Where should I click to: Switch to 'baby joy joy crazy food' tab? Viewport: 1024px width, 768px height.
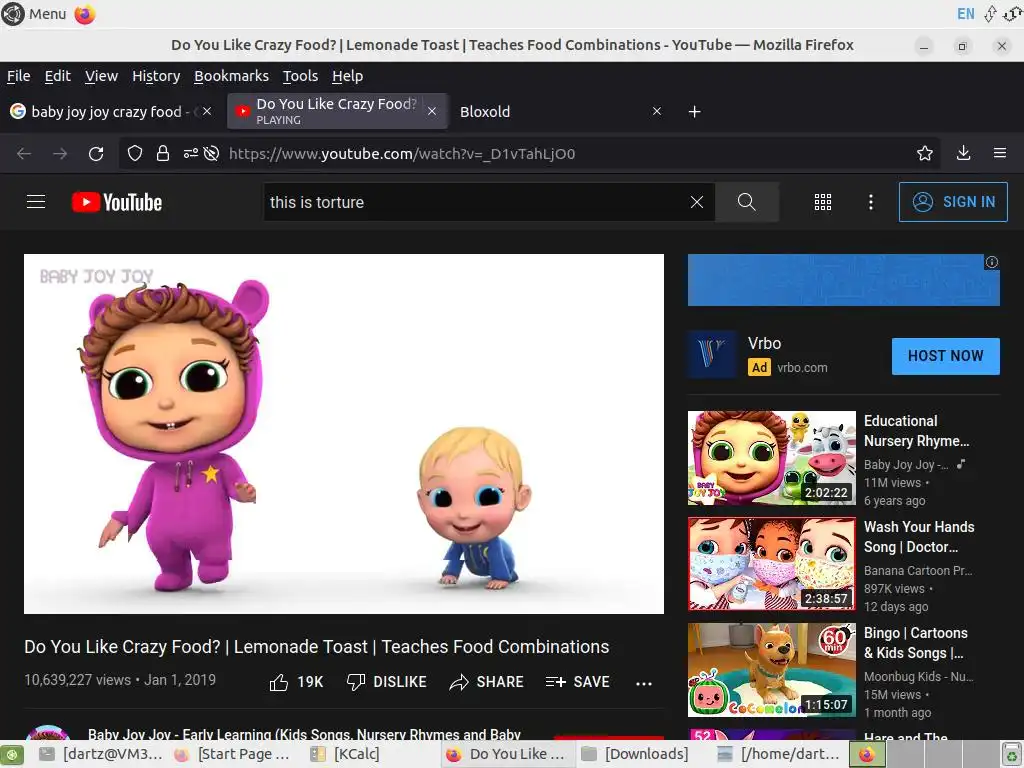pyautogui.click(x=111, y=112)
